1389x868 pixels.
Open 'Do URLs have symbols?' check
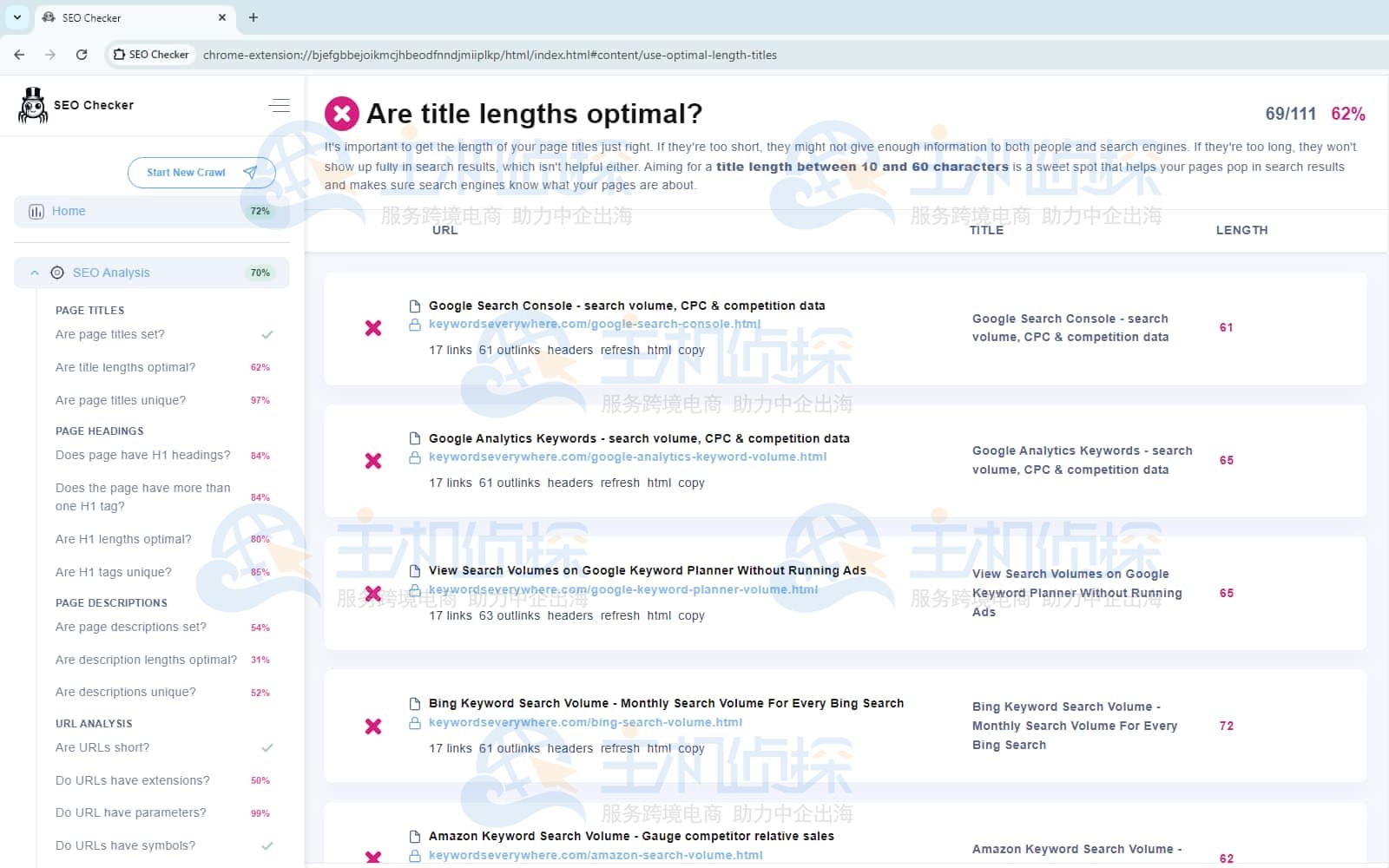[x=126, y=845]
